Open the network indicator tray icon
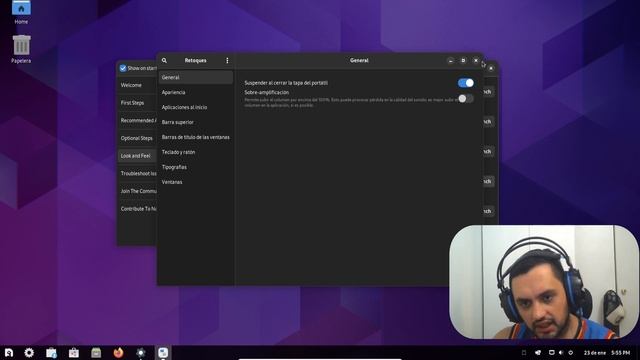The height and width of the screenshot is (360, 640). [x=571, y=353]
